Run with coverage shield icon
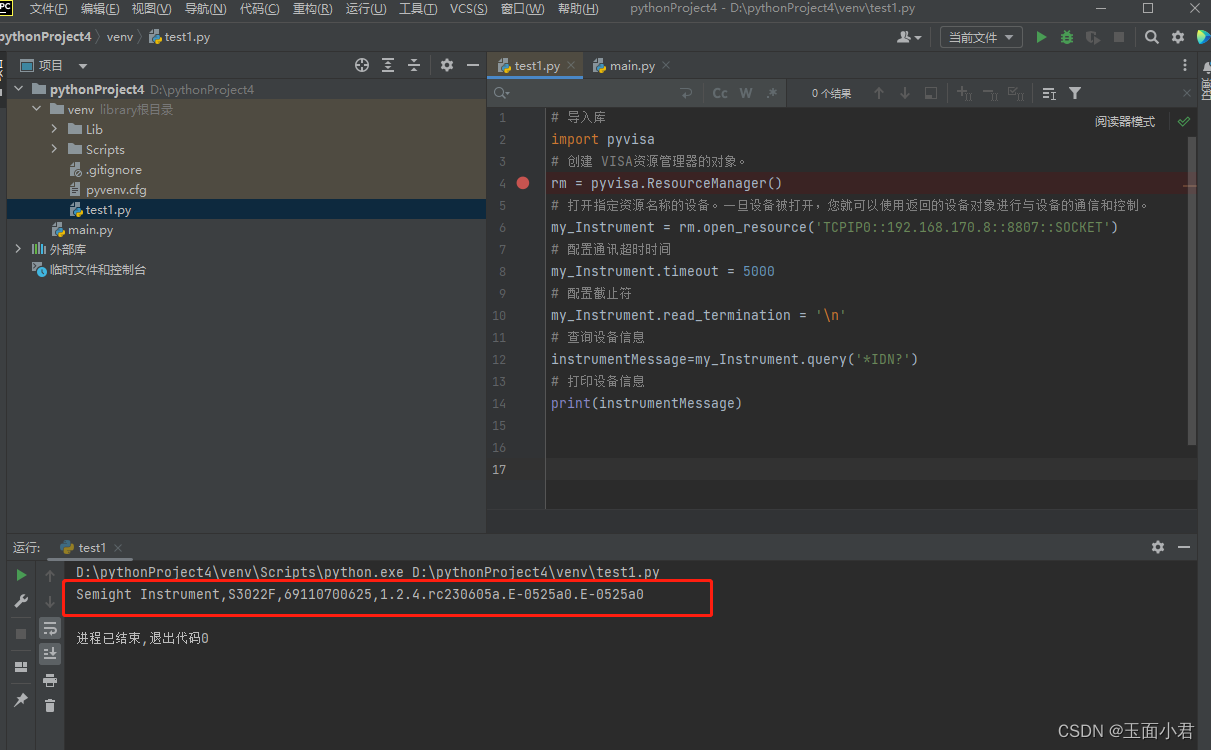The width and height of the screenshot is (1211, 750). pos(1093,37)
